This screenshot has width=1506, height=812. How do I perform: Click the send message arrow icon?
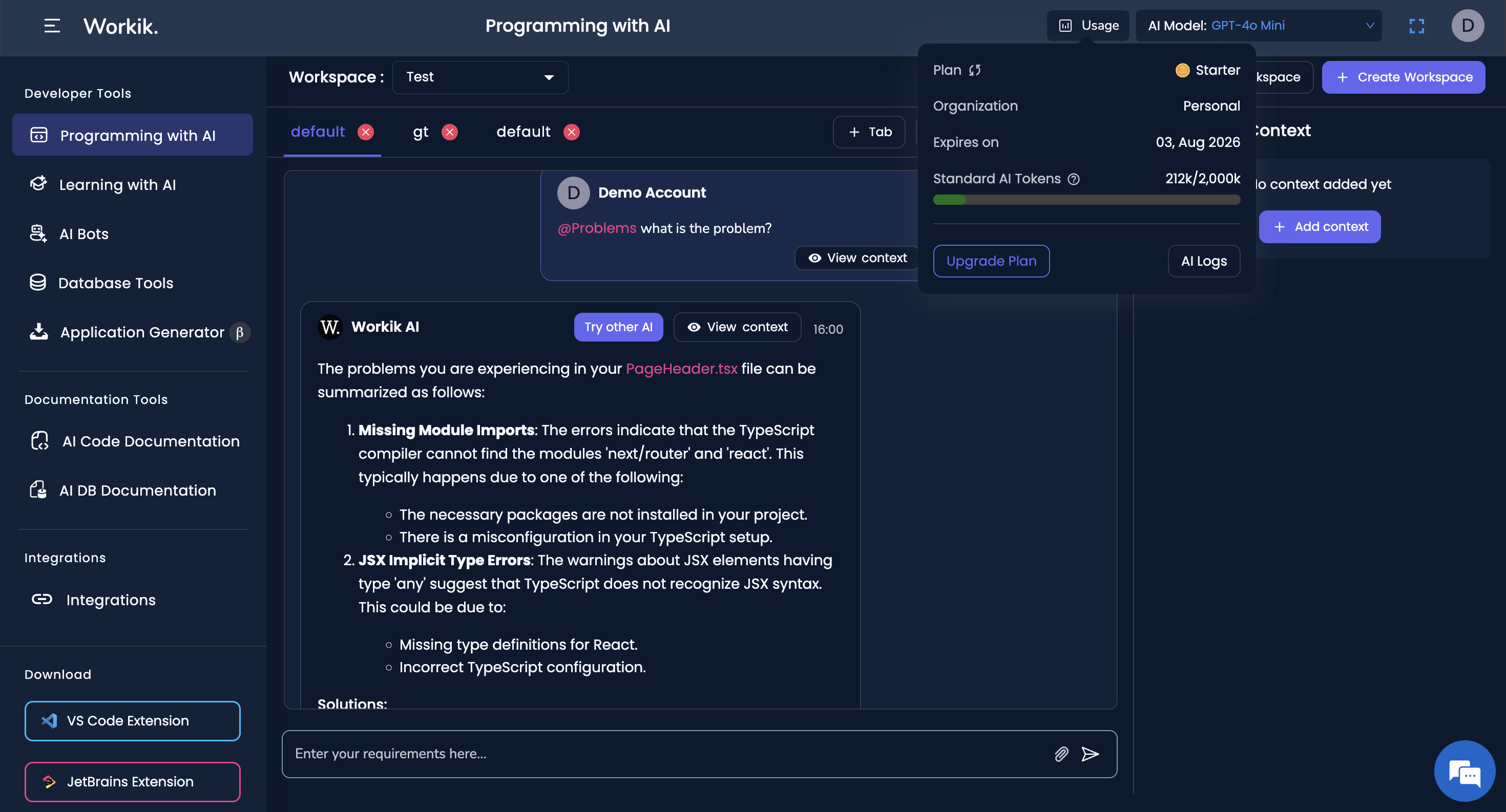pyautogui.click(x=1090, y=754)
